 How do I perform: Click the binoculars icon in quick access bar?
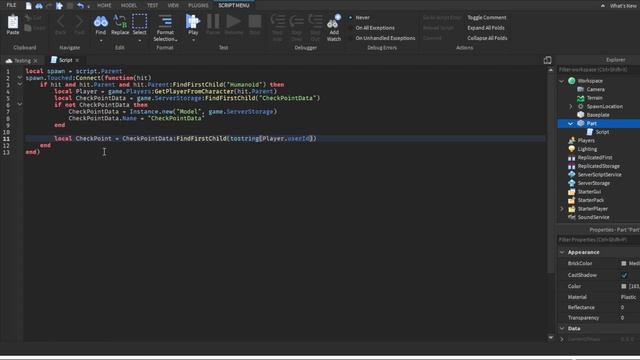click(39, 6)
